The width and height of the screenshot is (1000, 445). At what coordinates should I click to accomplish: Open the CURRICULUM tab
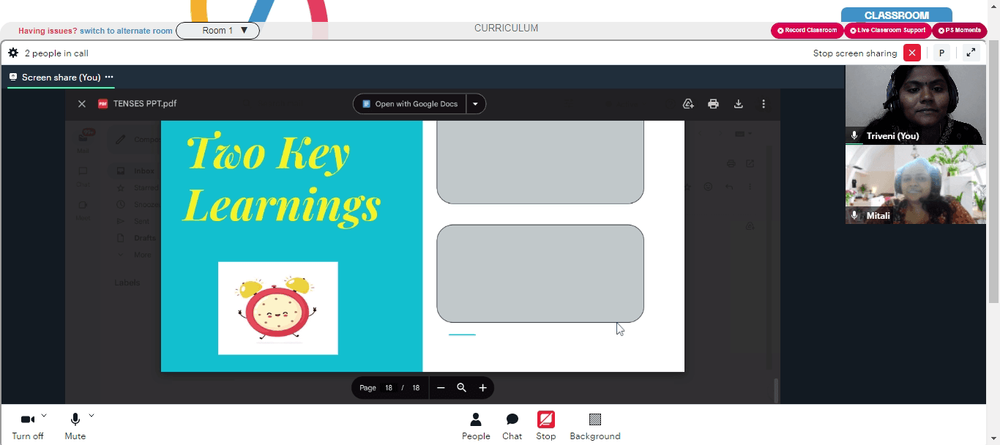(x=506, y=28)
